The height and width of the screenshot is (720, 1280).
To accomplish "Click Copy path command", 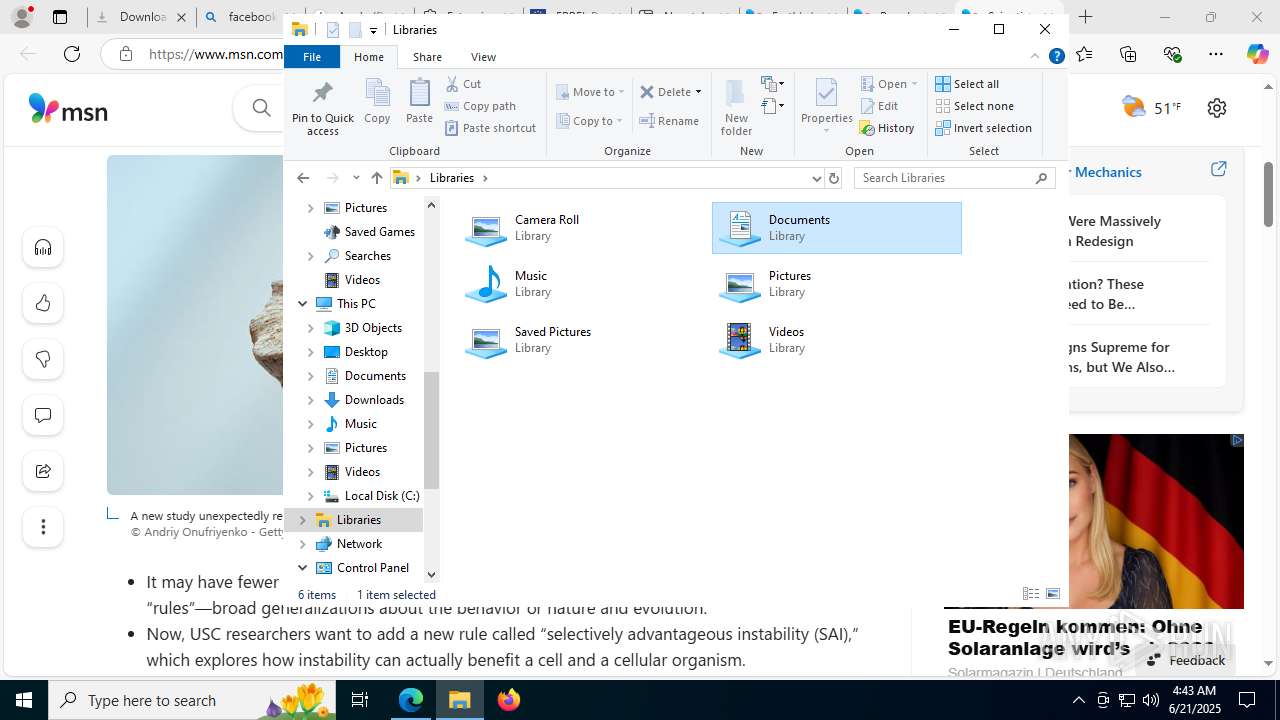I will [x=480, y=106].
